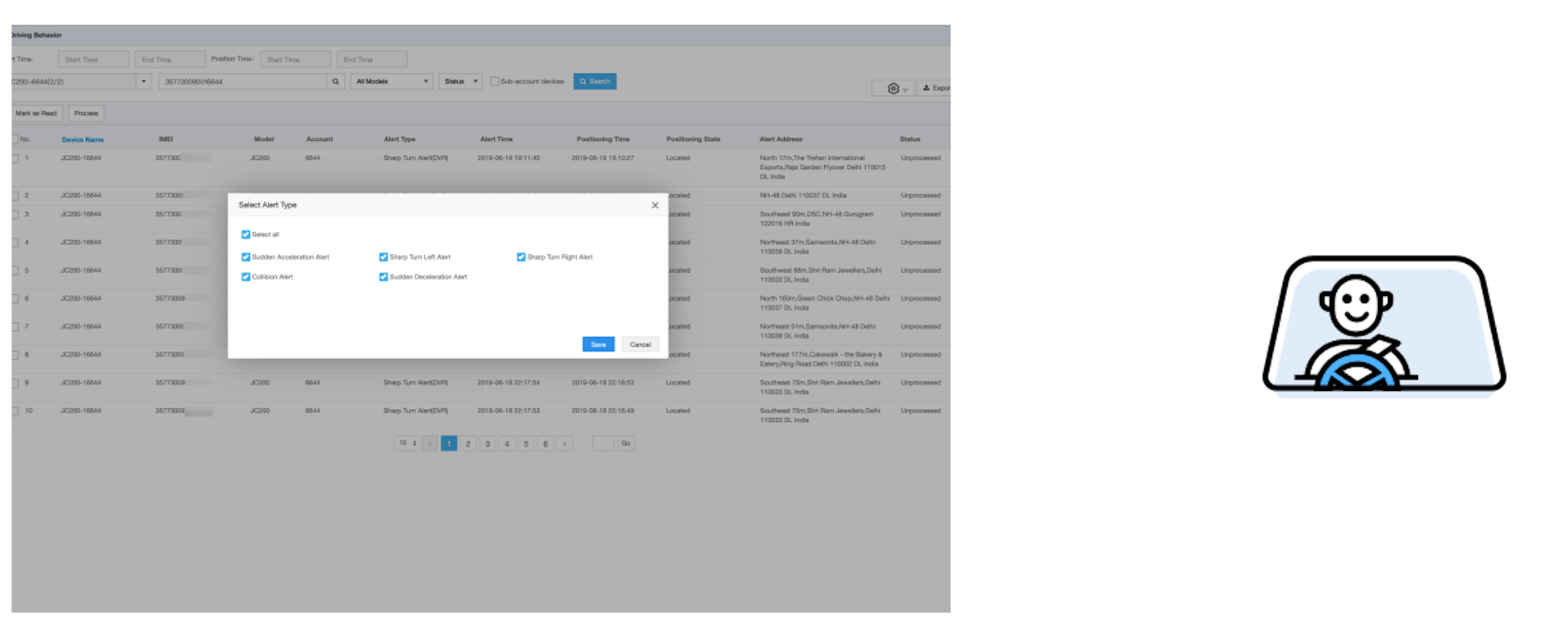Open the rows-per-page selector showing 10
This screenshot has width=1568, height=641.
(407, 443)
